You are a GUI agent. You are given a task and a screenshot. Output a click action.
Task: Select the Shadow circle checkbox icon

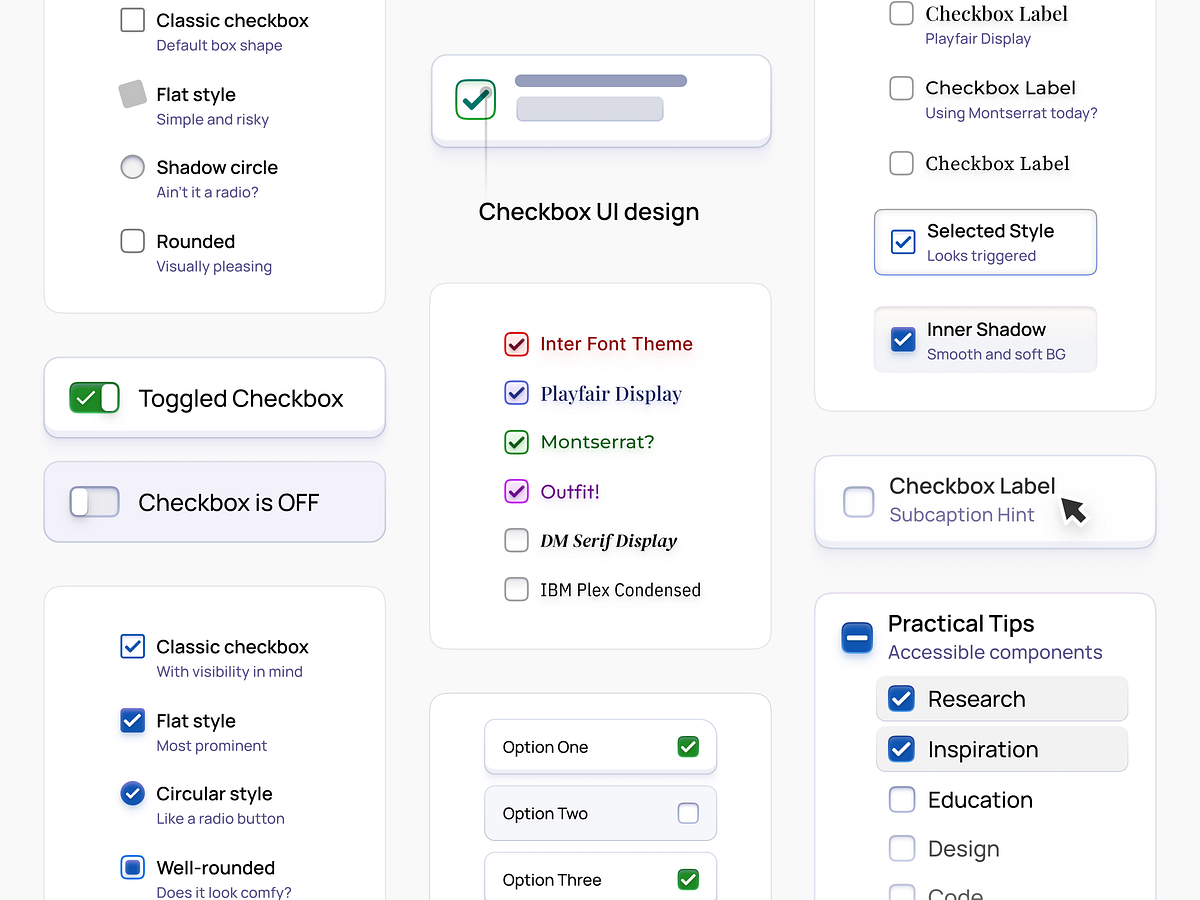pos(132,168)
